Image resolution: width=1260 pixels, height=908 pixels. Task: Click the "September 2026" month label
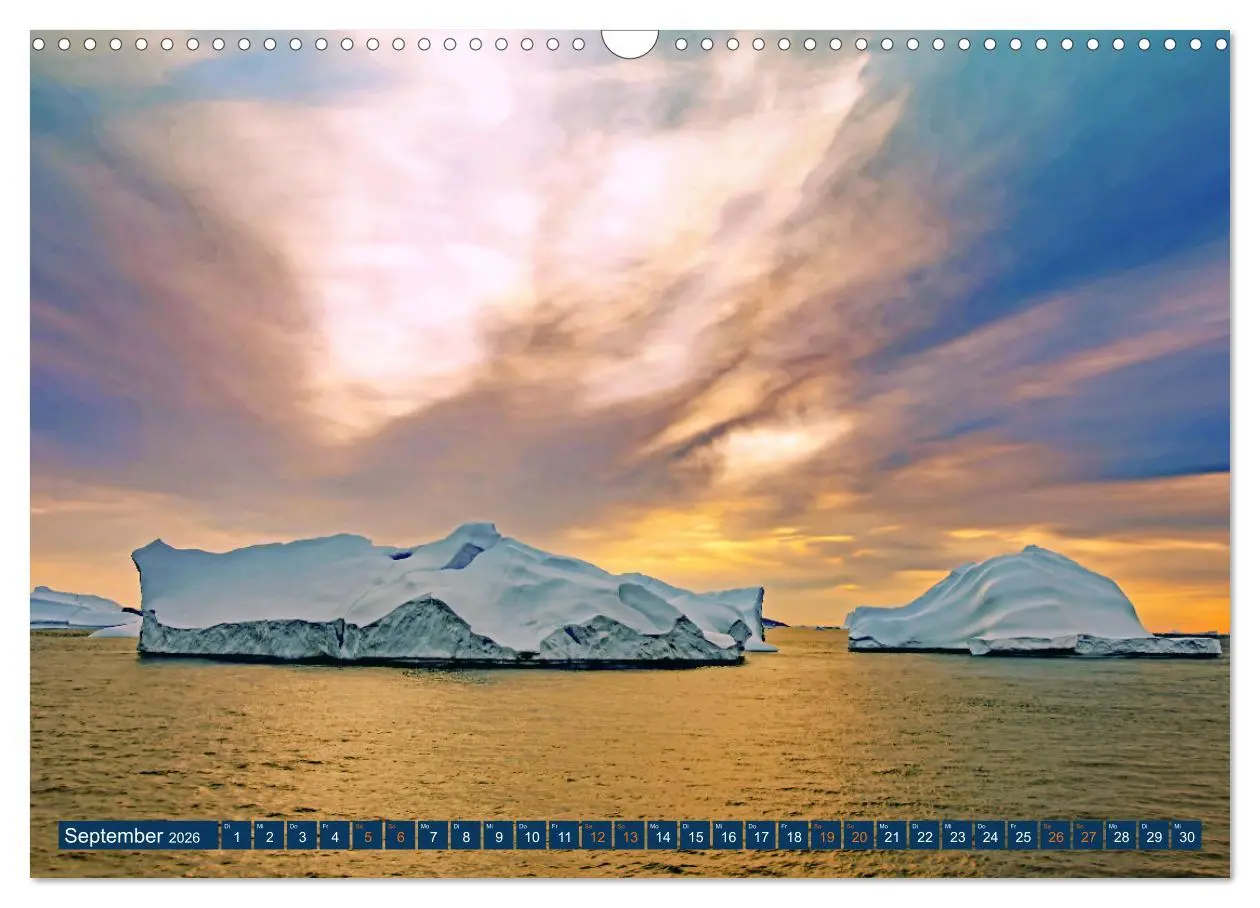click(x=138, y=836)
